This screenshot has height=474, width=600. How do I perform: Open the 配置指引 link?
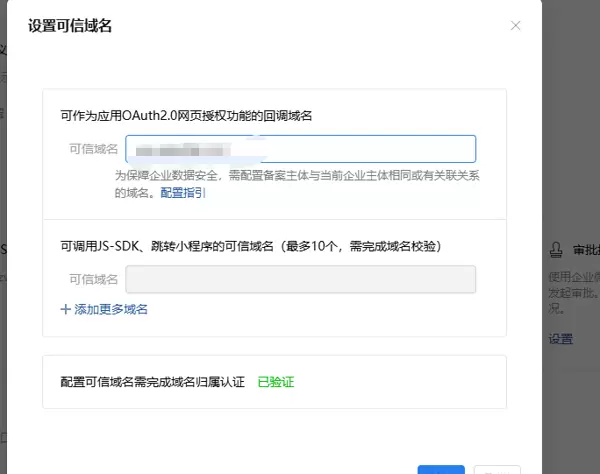point(183,192)
